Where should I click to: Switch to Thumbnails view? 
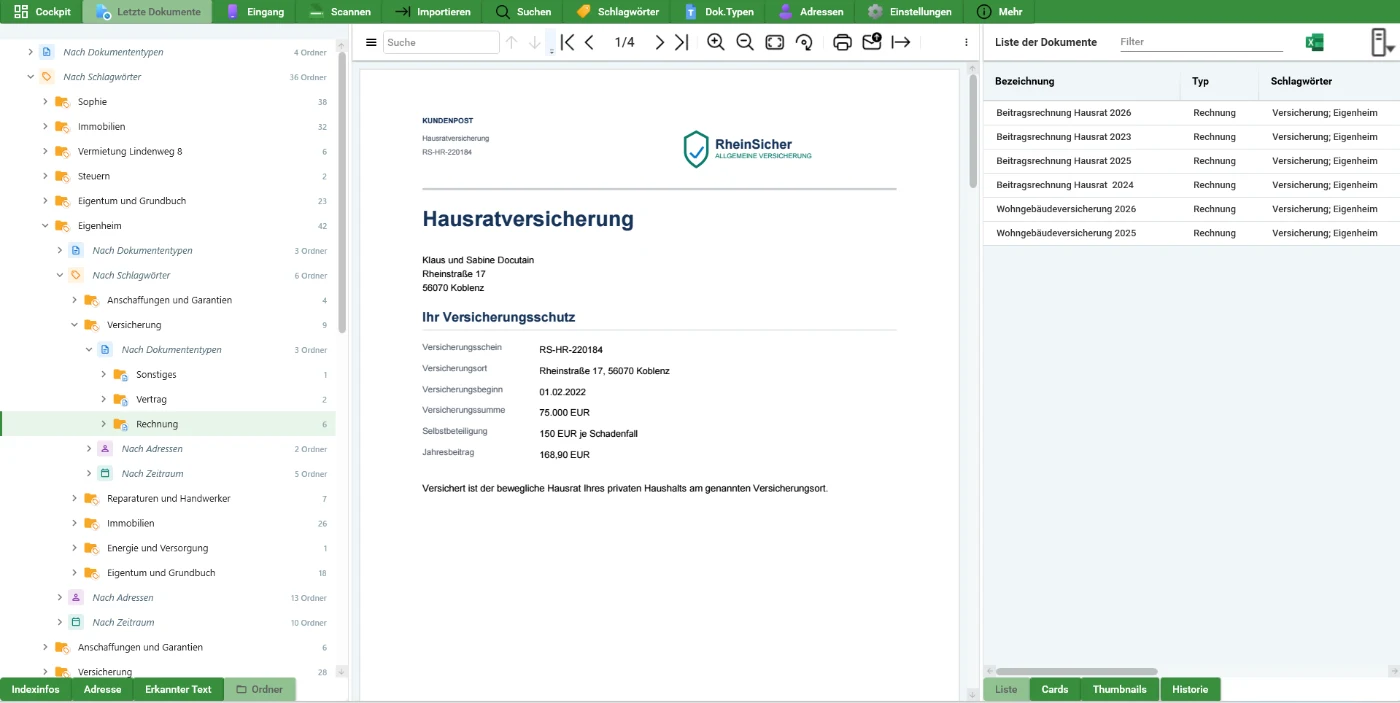click(1120, 689)
